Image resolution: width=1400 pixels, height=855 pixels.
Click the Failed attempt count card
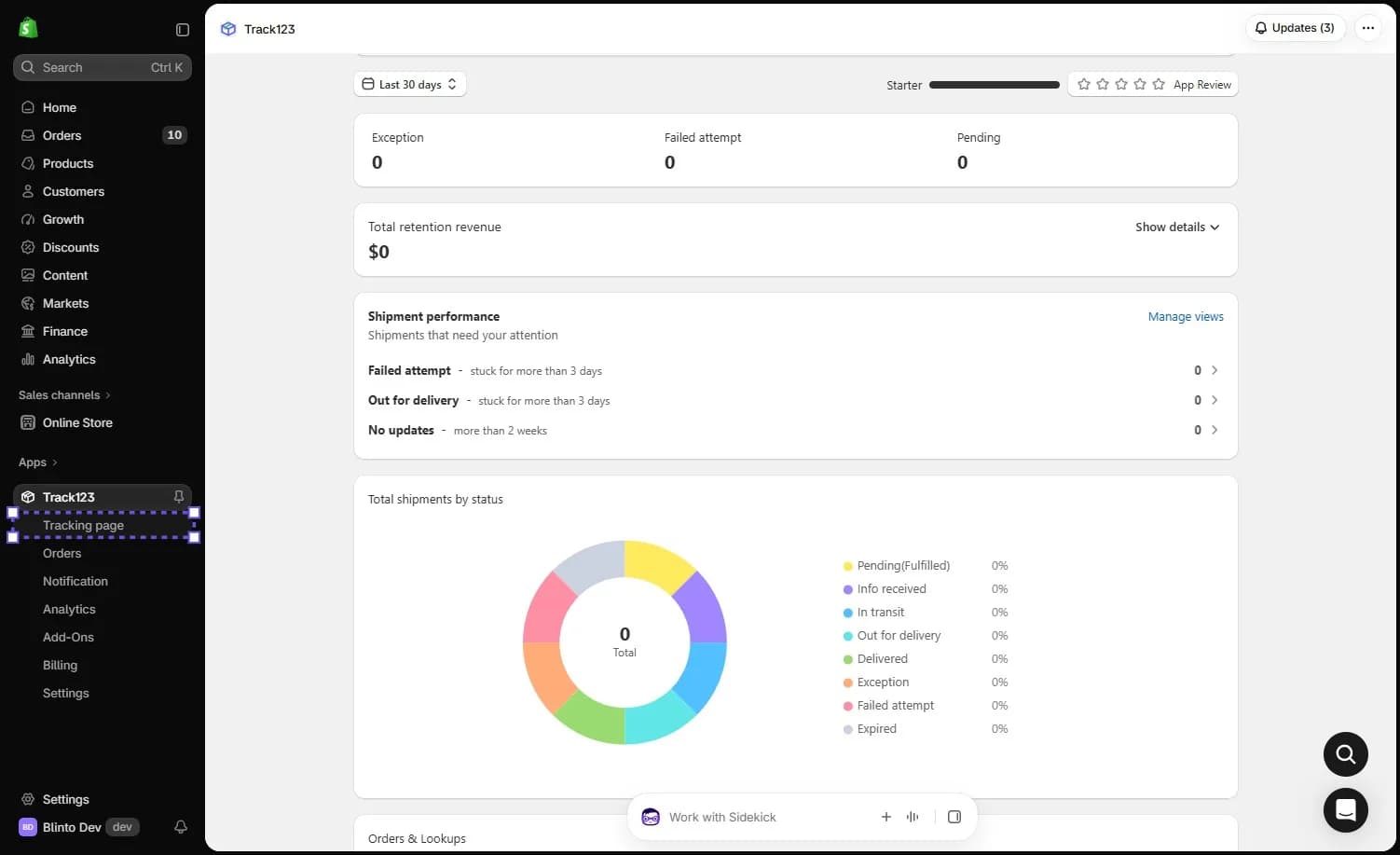[797, 150]
